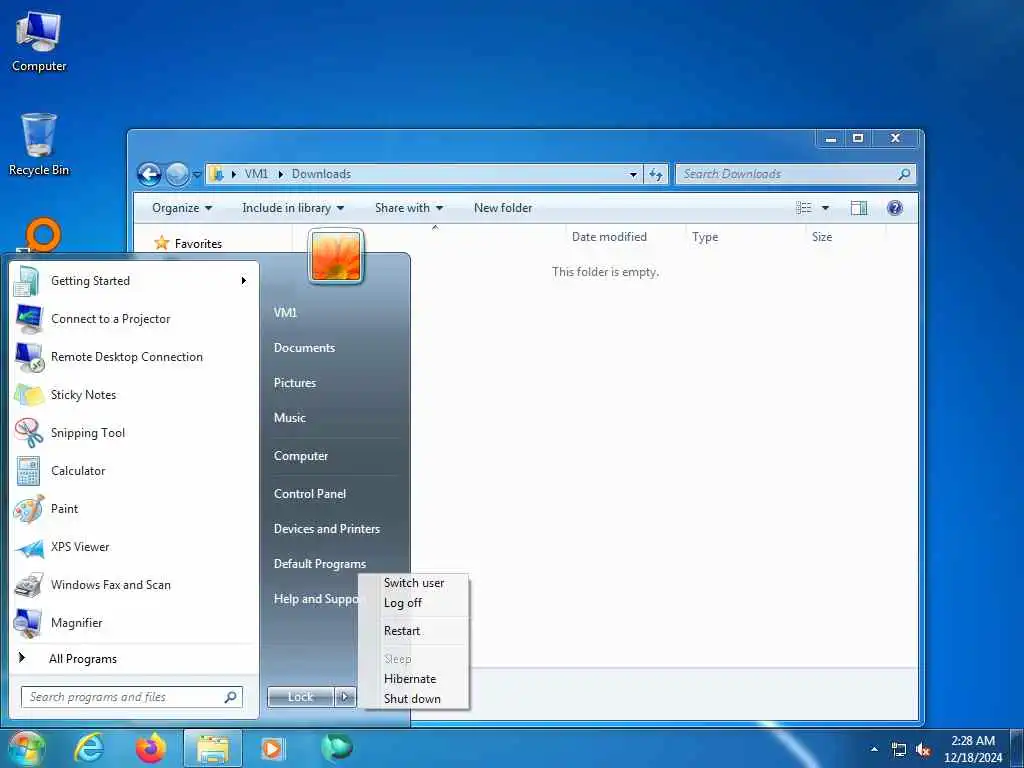Open Pictures from Start menu
Viewport: 1024px width, 768px height.
pos(295,383)
